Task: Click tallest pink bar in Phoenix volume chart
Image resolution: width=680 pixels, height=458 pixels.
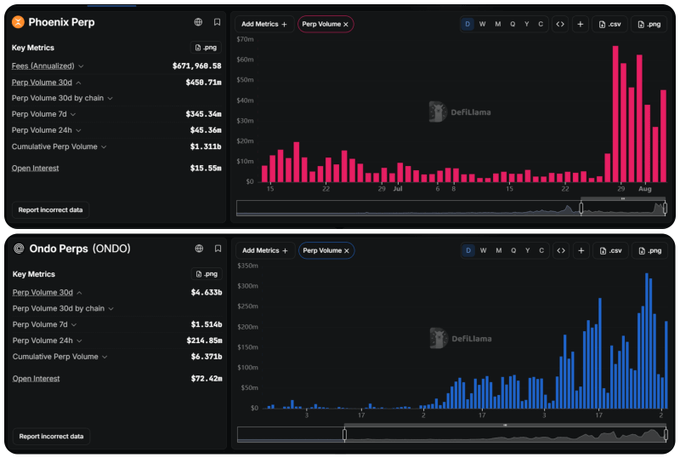Action: pyautogui.click(x=615, y=114)
